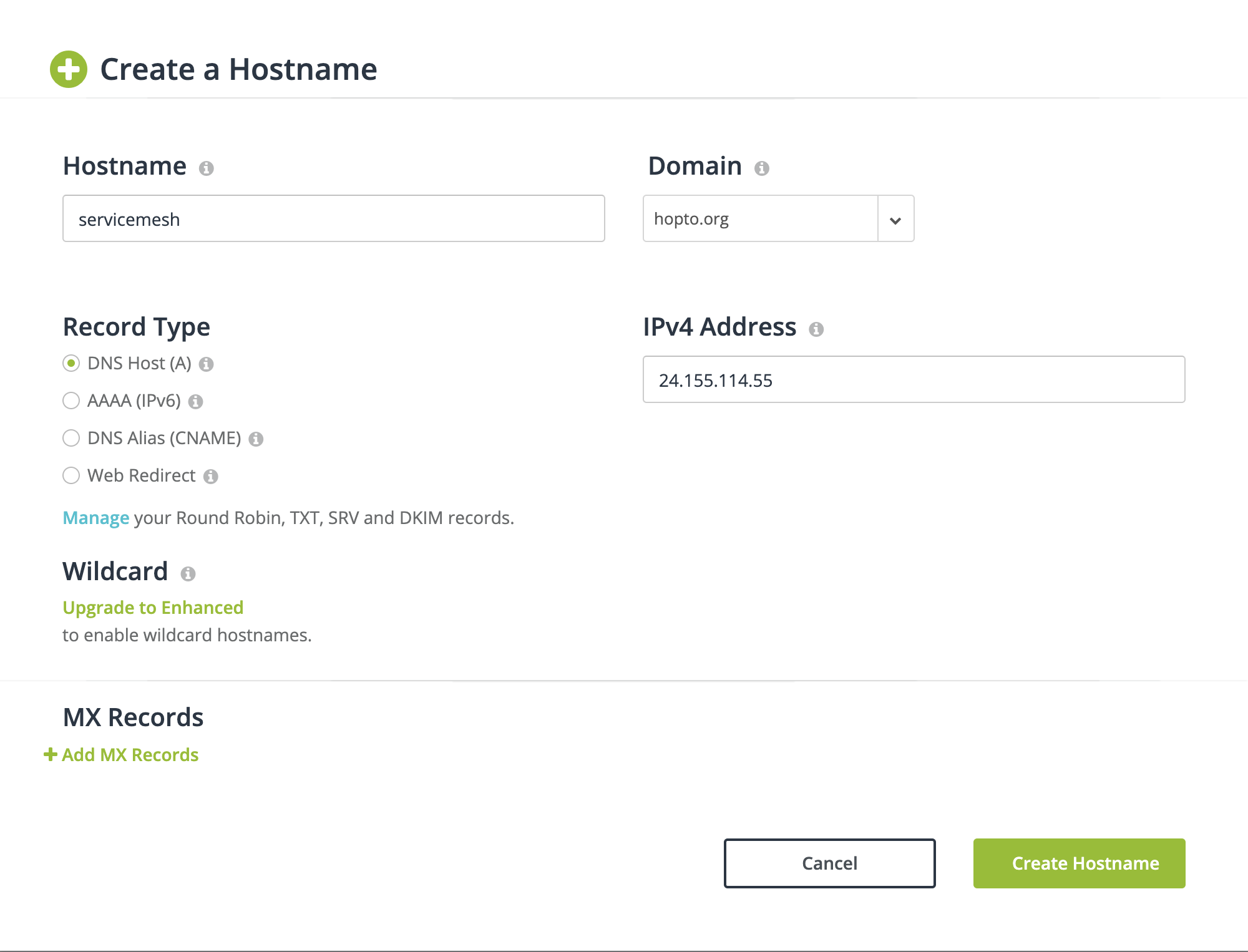Click info icon beside DNS Alias (CNAME)
Viewport: 1248px width, 952px height.
point(256,439)
